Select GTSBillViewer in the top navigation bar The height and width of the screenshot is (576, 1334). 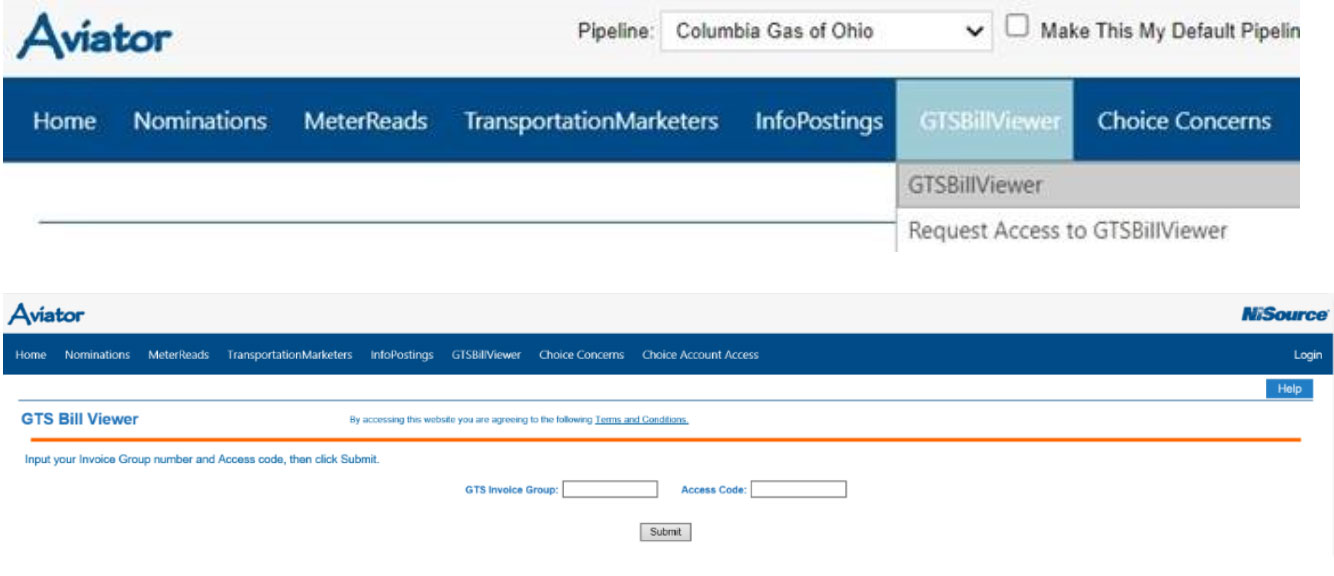(984, 121)
